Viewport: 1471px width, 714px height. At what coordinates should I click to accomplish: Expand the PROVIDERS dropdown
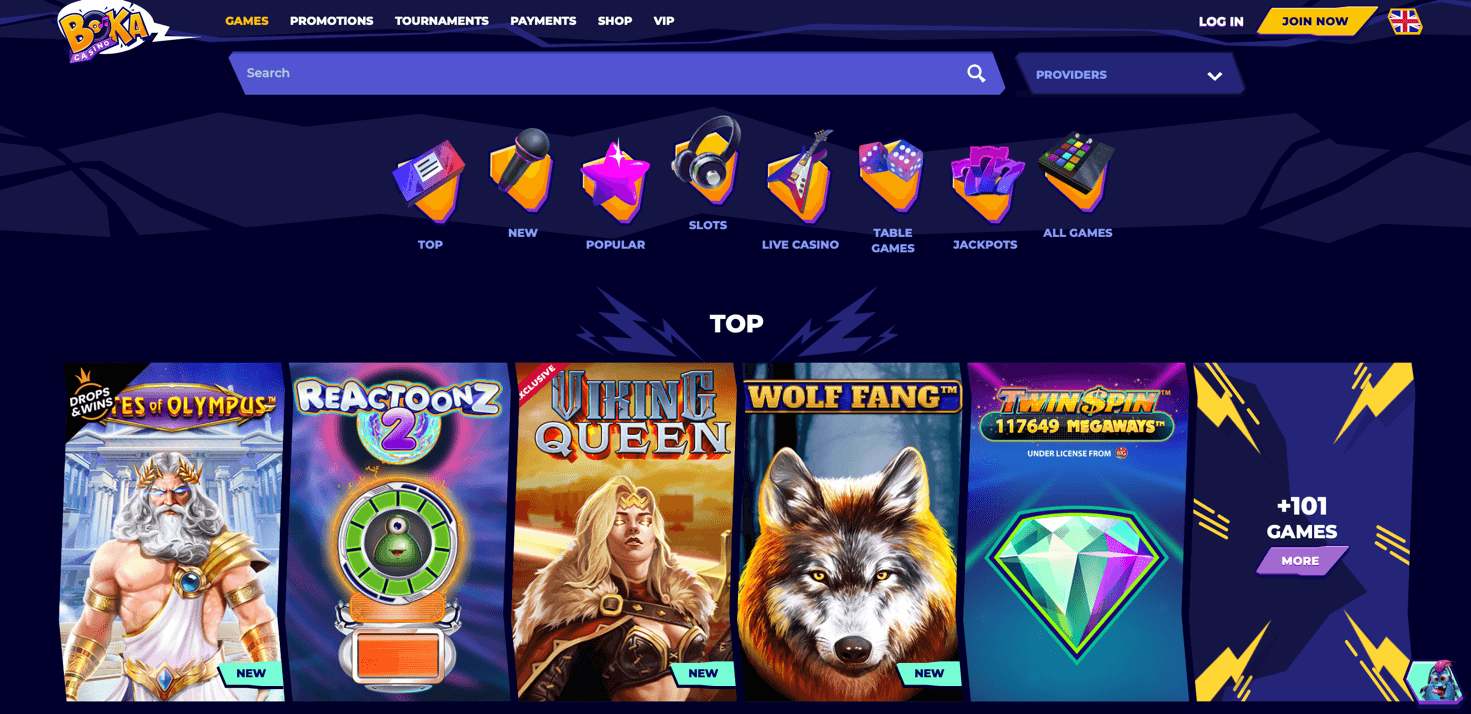(1129, 74)
